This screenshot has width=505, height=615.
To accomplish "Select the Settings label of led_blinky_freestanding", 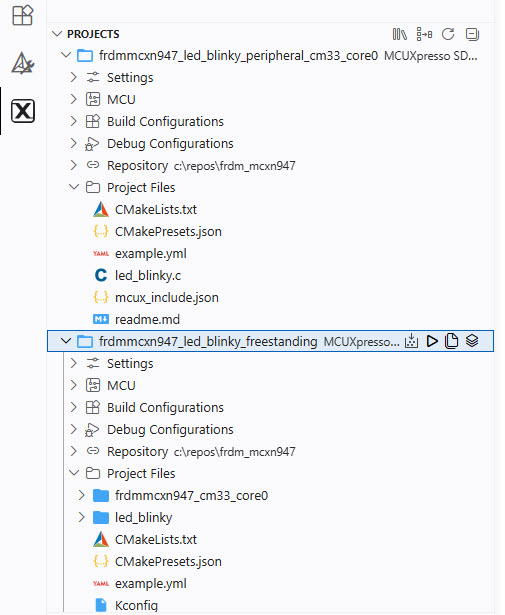I will pos(130,363).
